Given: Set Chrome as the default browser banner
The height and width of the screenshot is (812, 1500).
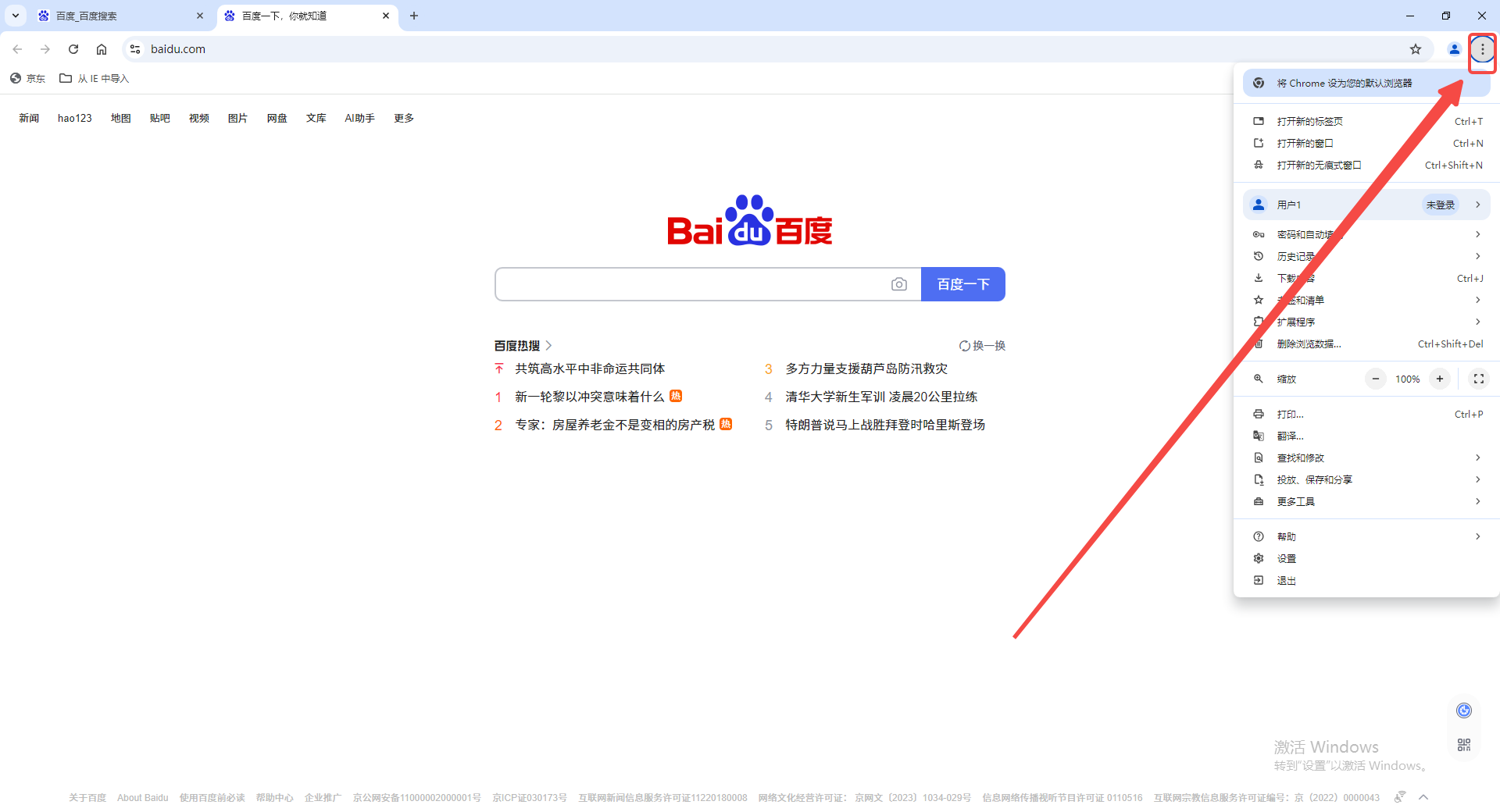Looking at the screenshot, I should [x=1366, y=83].
